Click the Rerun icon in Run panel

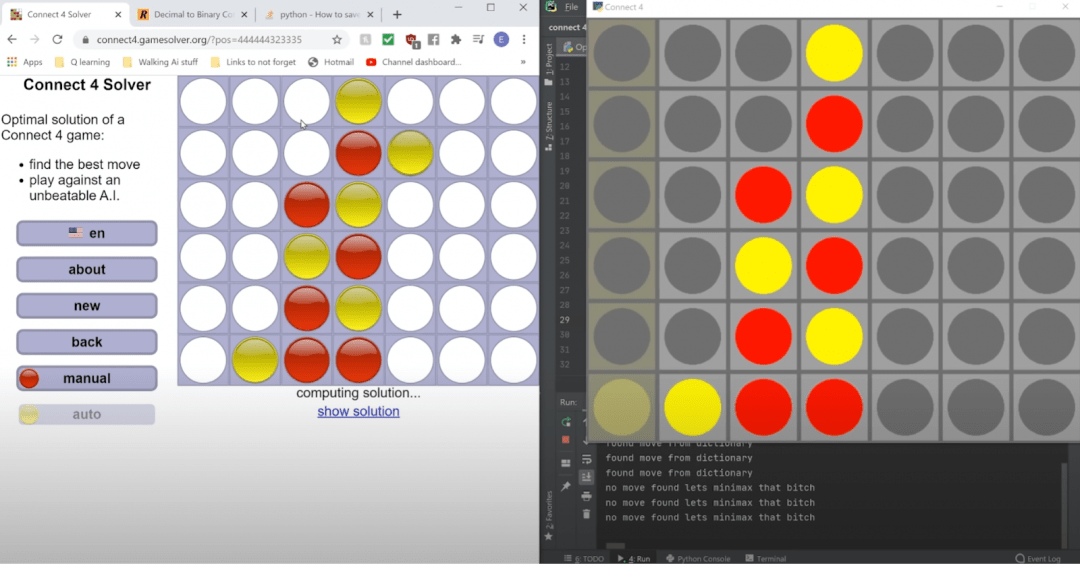click(566, 422)
